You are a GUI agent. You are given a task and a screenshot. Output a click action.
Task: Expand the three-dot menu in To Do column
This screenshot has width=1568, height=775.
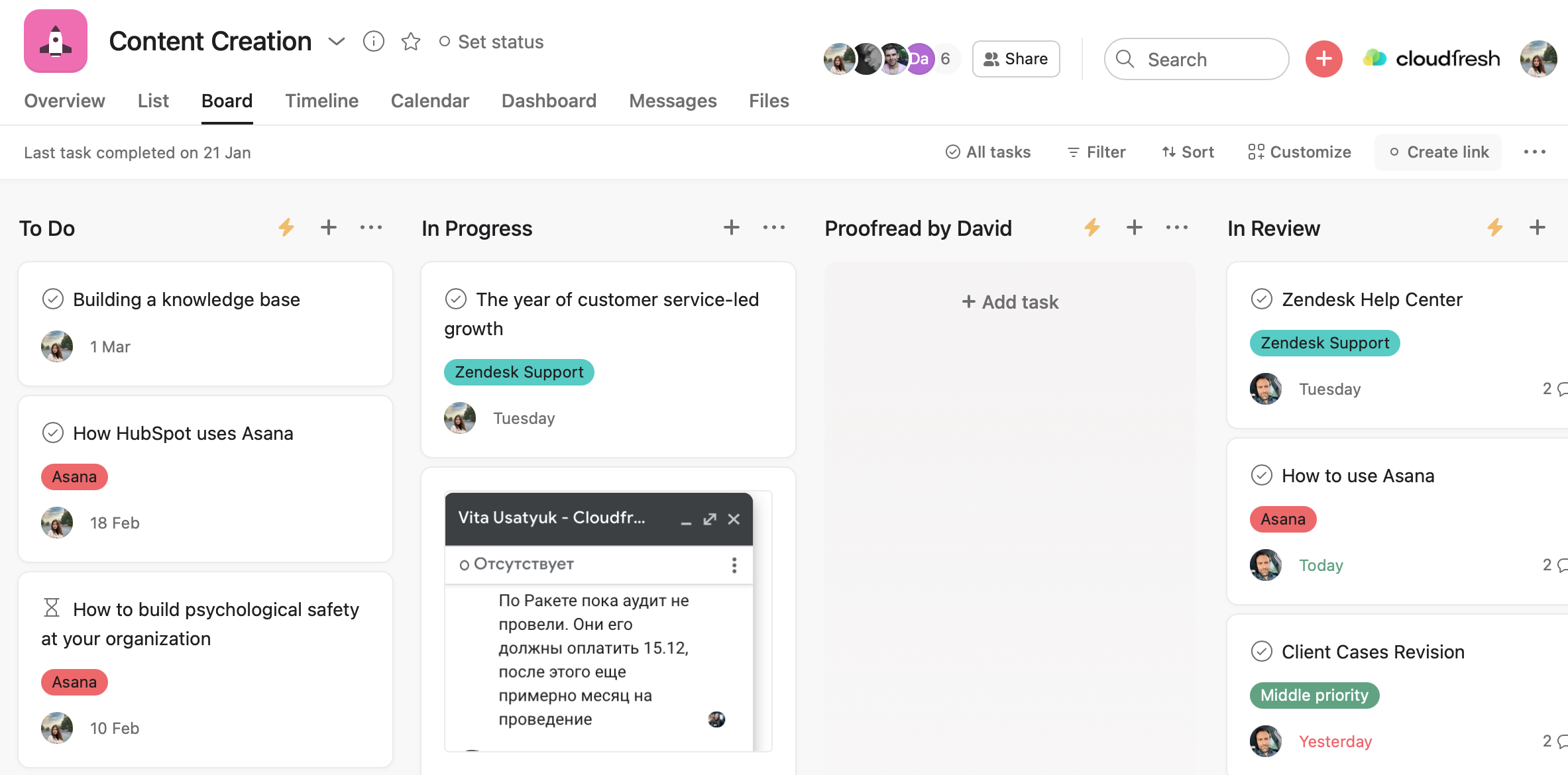(370, 227)
